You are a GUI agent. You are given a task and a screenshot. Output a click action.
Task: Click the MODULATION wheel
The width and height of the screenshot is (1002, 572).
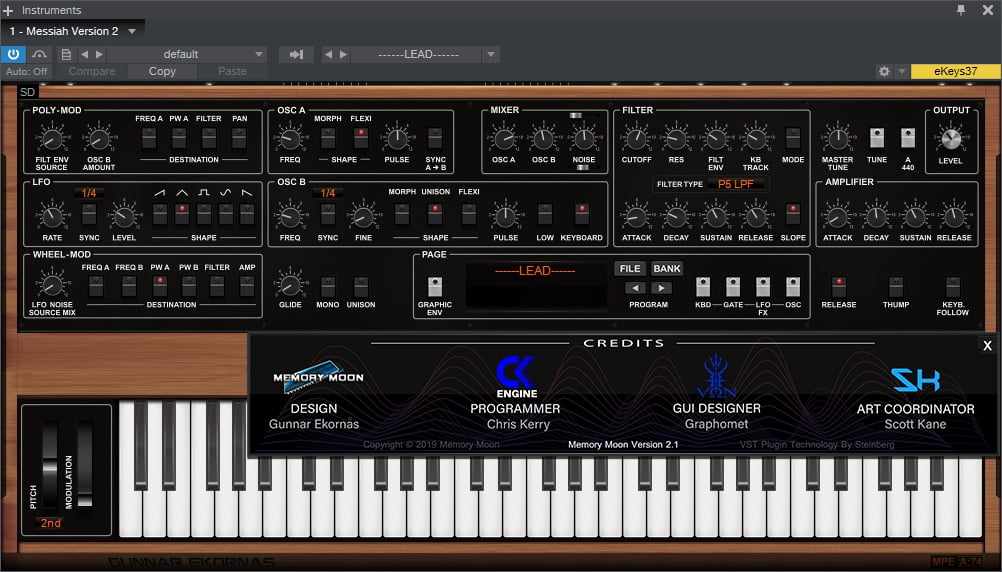84,464
